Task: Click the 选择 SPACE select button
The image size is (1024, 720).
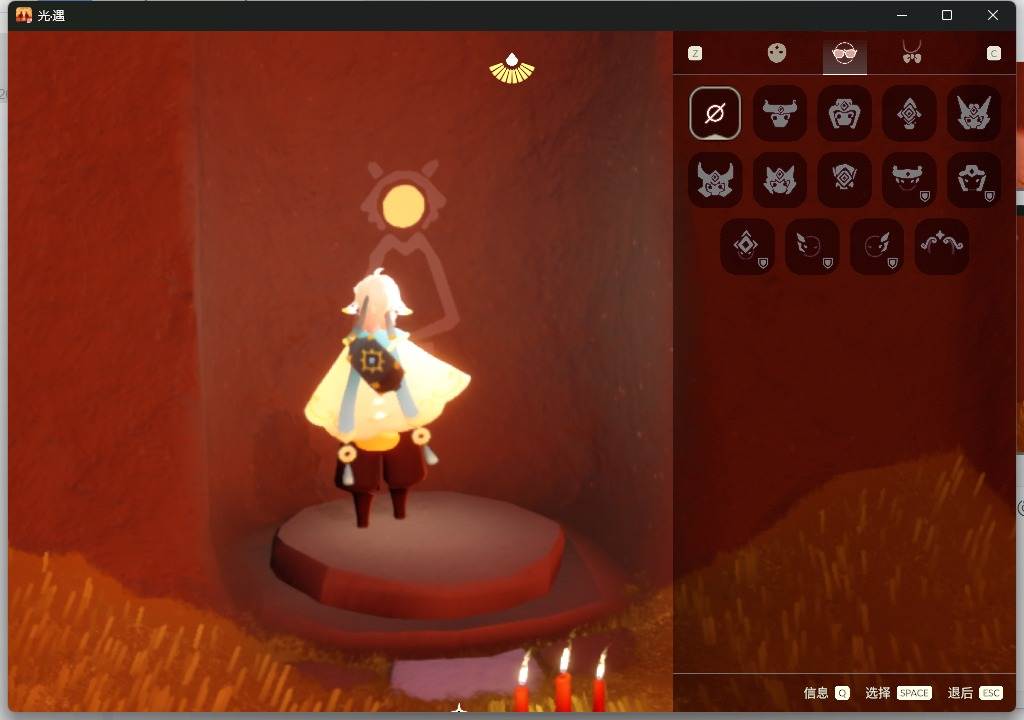Action: (898, 693)
